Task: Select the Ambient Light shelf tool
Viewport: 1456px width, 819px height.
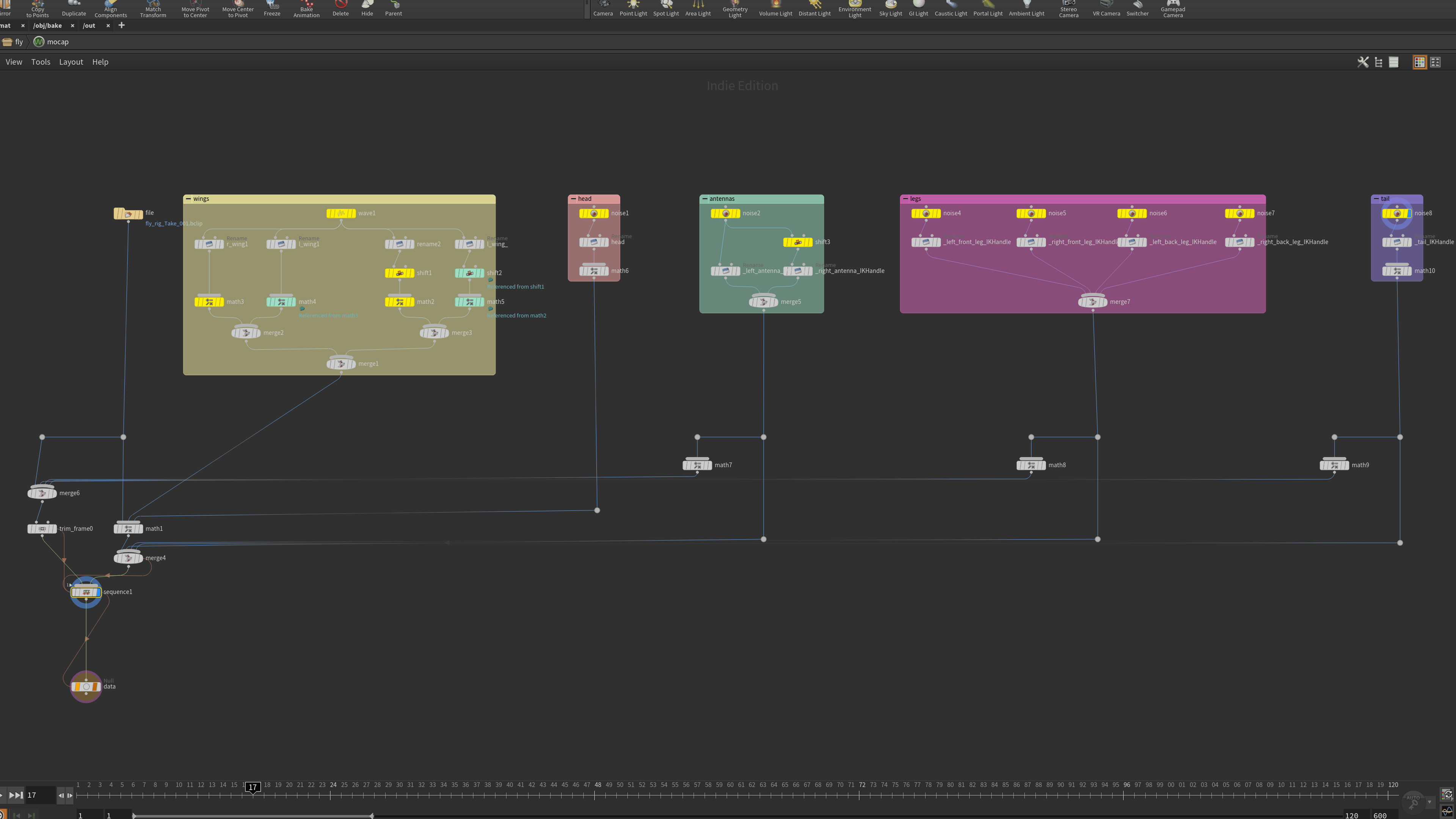Action: click(1026, 8)
